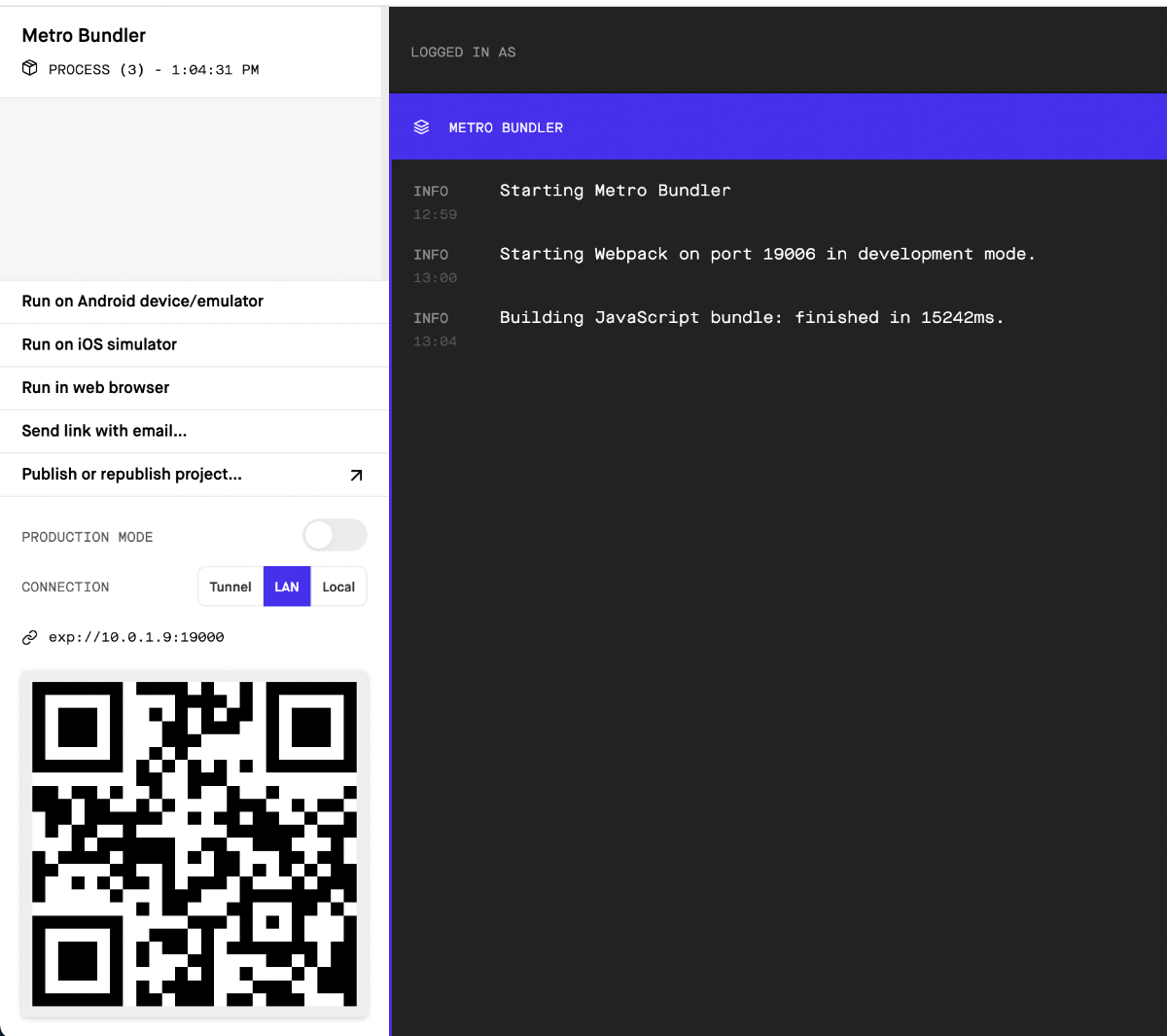Run in web browser
This screenshot has height=1036, width=1167.
tap(194, 387)
